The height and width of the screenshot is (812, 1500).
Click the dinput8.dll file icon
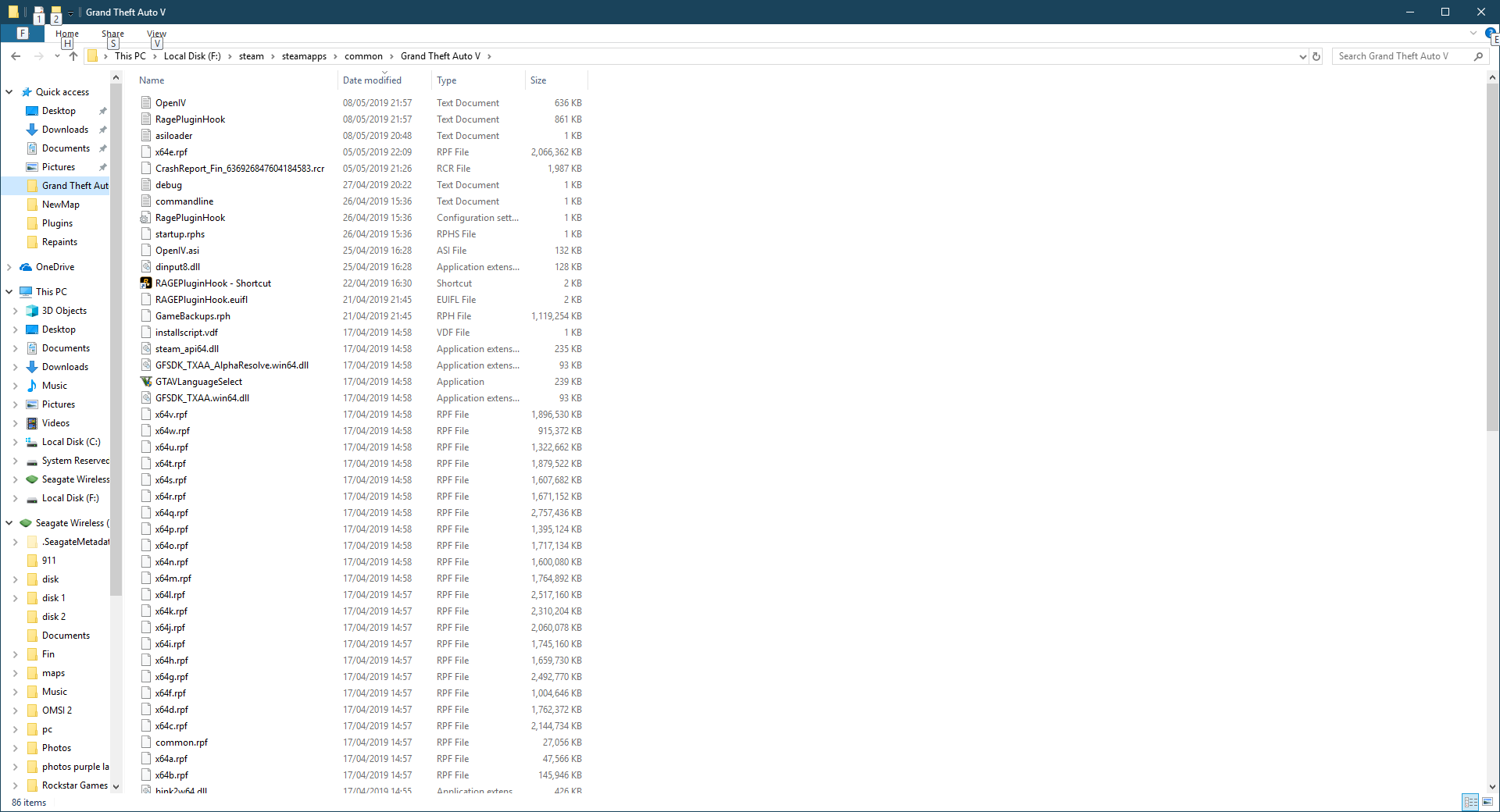click(x=146, y=267)
